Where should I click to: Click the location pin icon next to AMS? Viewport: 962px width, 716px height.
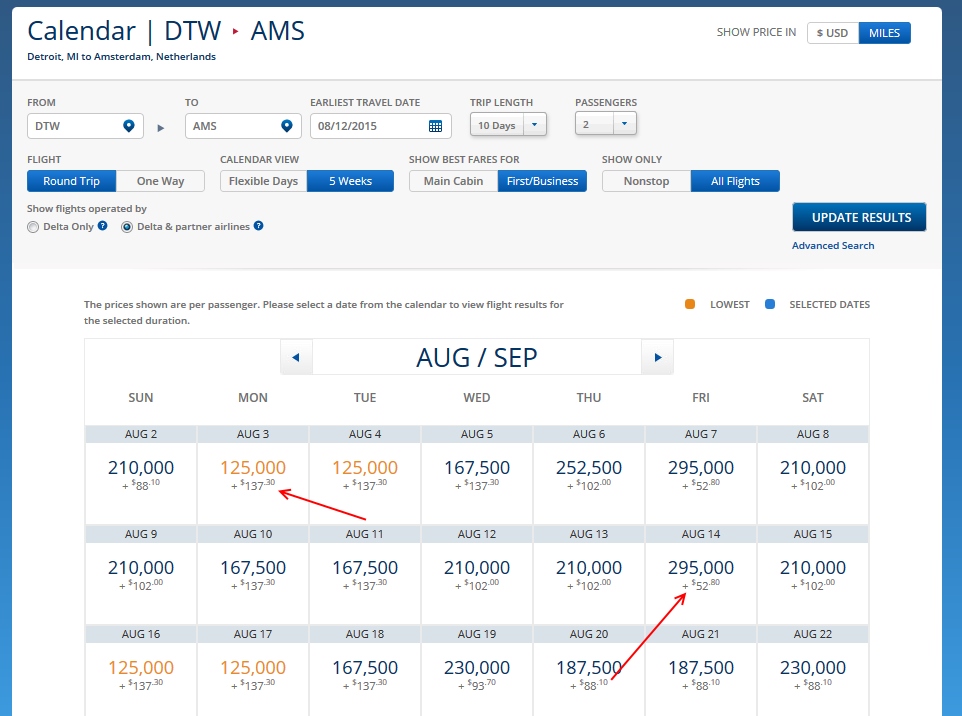287,124
